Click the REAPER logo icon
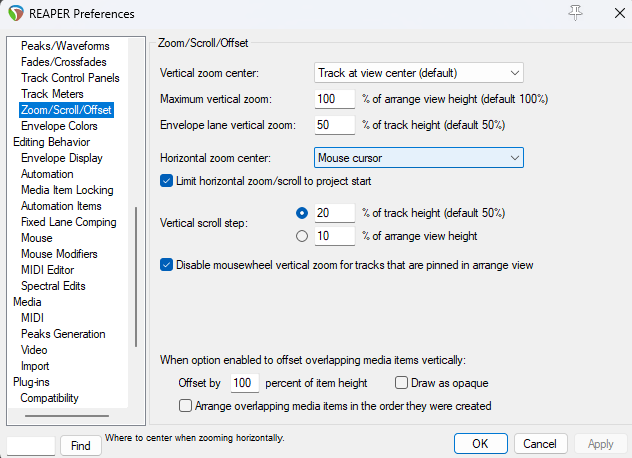 point(16,13)
